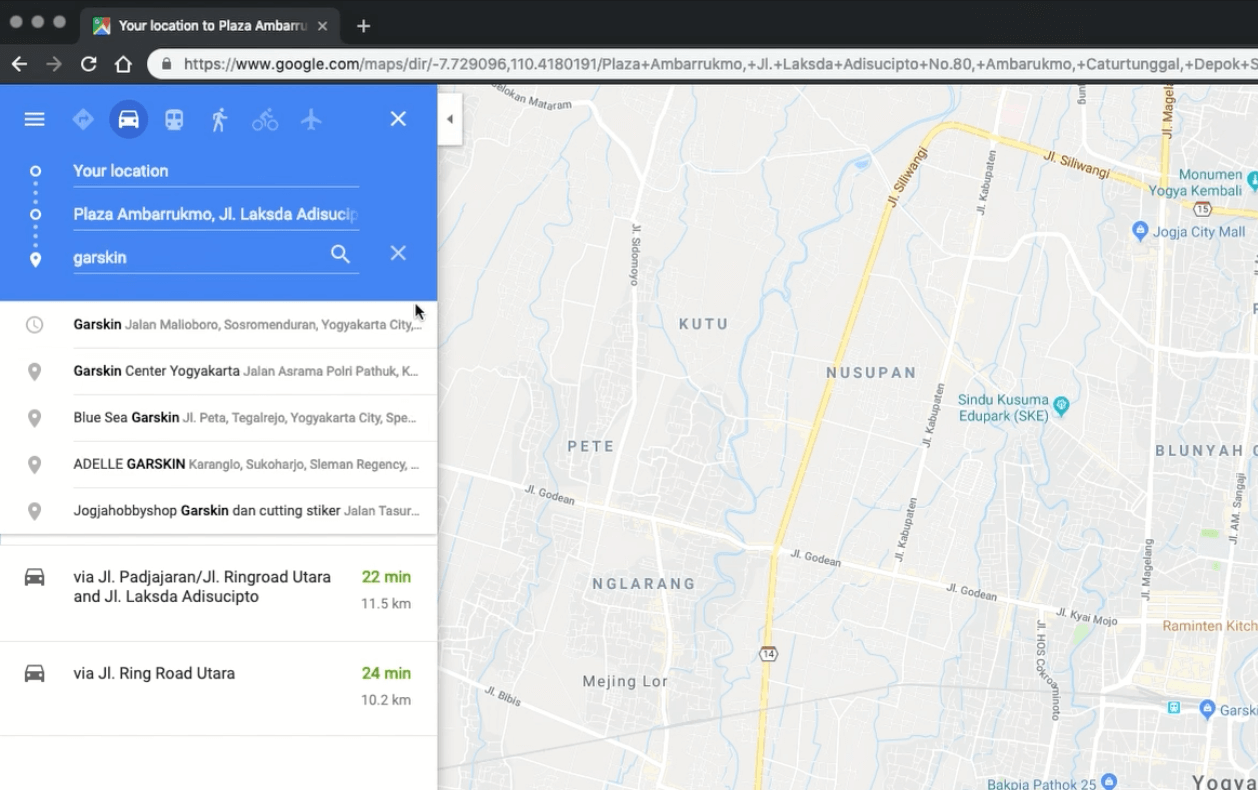Choose Garskin Center Yogyakarta suggestion
Viewport: 1258px width, 790px height.
218,371
